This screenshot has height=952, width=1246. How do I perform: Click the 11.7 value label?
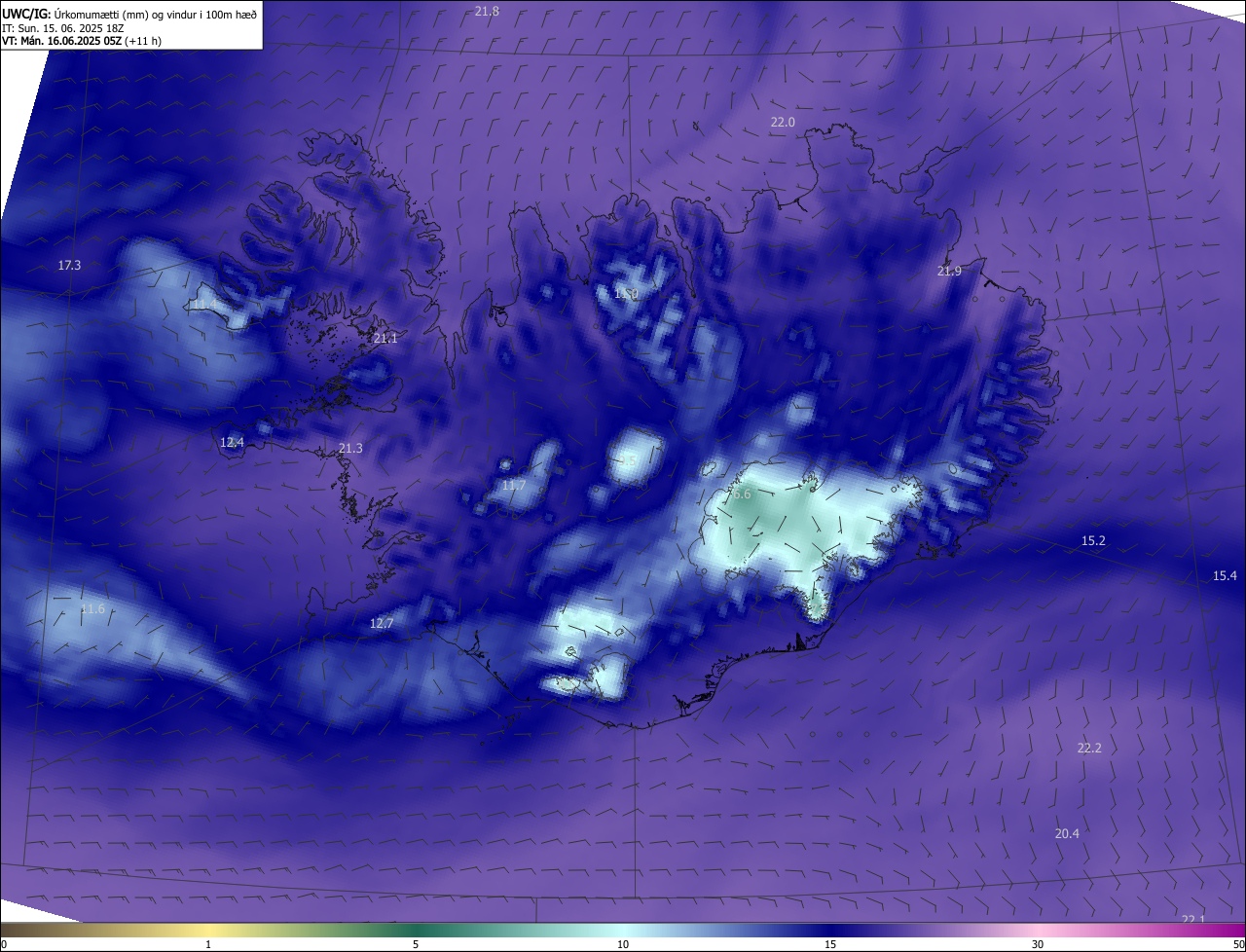coord(514,485)
